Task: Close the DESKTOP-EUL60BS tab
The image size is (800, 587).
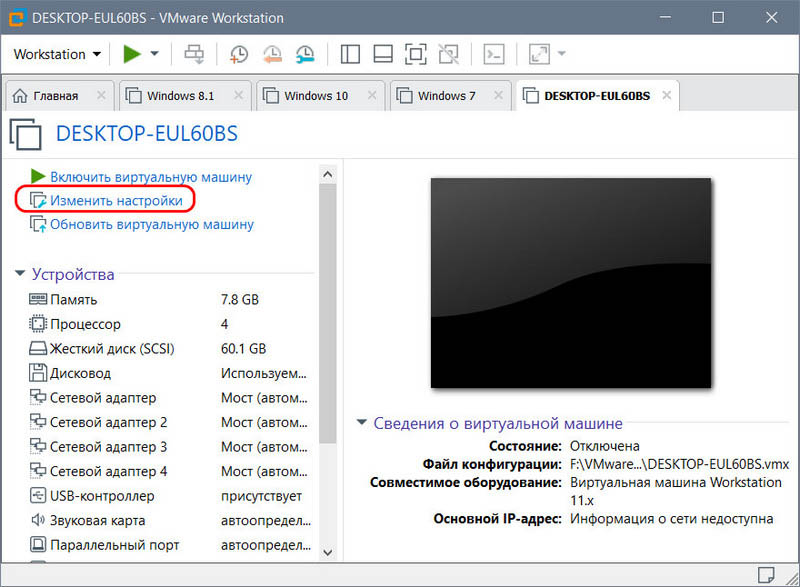Action: (666, 95)
